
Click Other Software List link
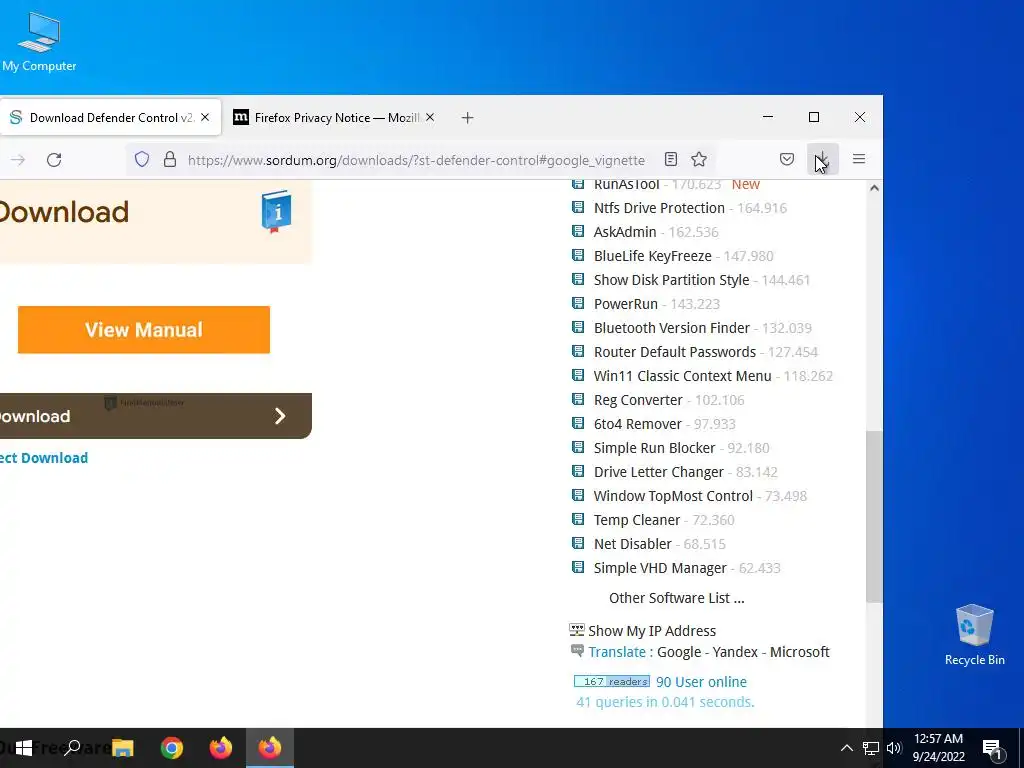click(x=677, y=598)
